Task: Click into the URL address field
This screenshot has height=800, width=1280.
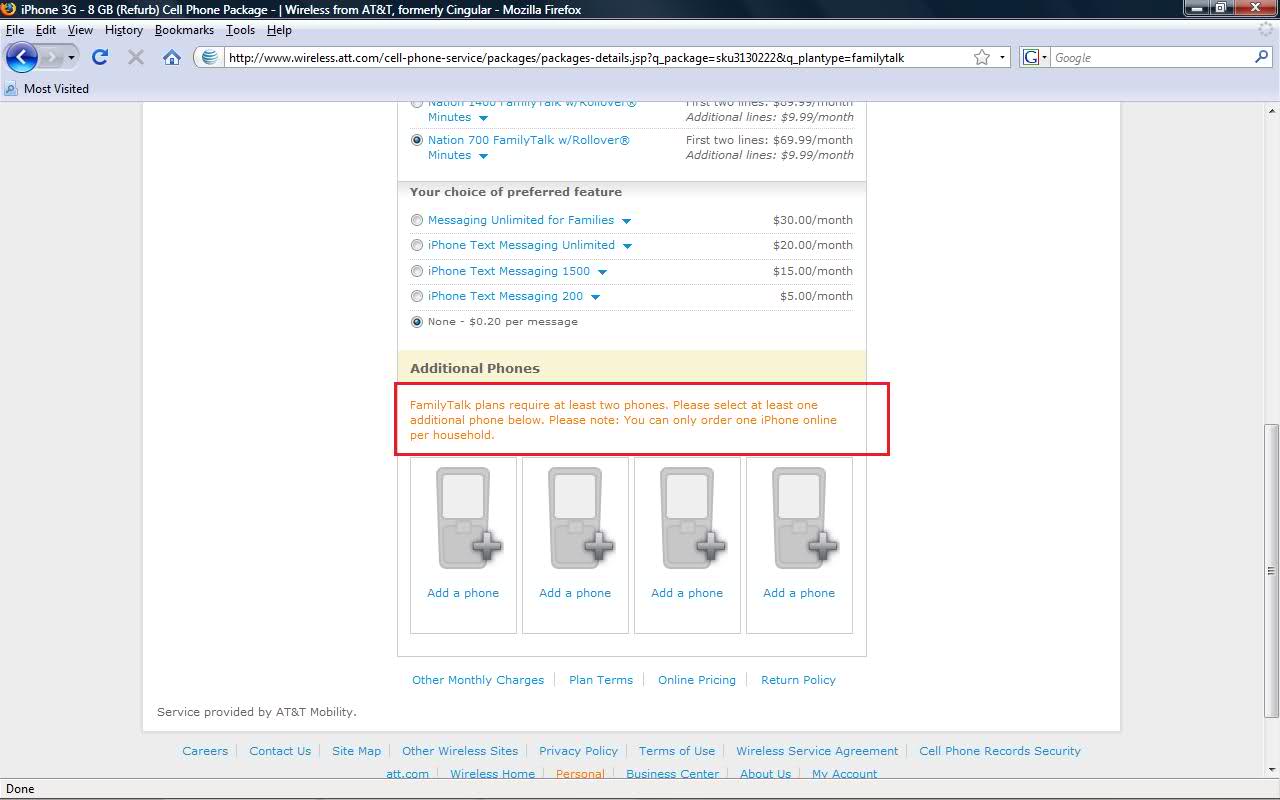Action: tap(595, 57)
